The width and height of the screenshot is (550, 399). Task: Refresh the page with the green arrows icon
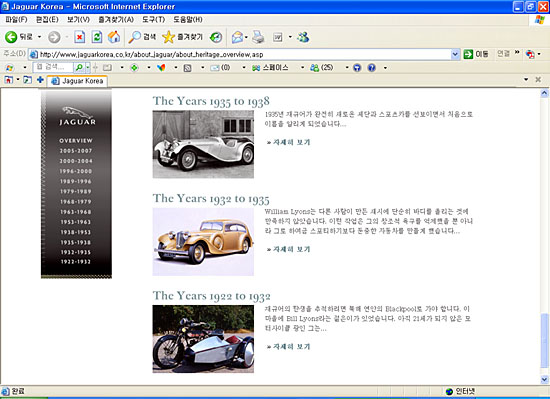point(96,37)
